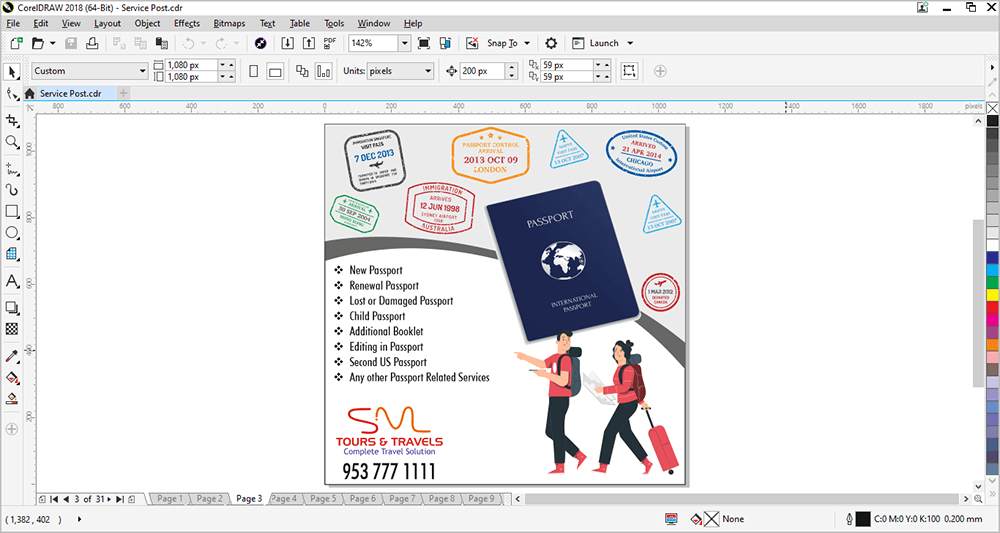The image size is (1000, 533).
Task: Switch to Page 9 tab
Action: tap(482, 499)
